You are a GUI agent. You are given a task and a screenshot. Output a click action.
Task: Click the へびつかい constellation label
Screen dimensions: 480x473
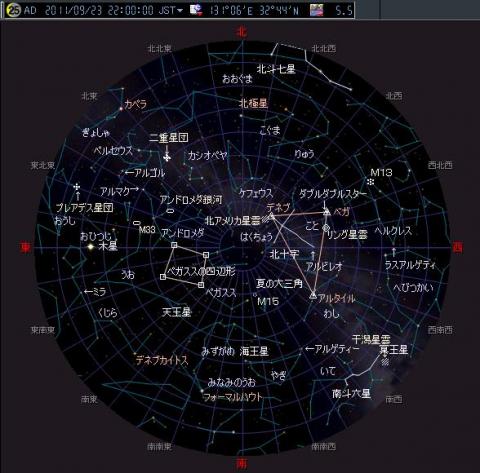413,287
